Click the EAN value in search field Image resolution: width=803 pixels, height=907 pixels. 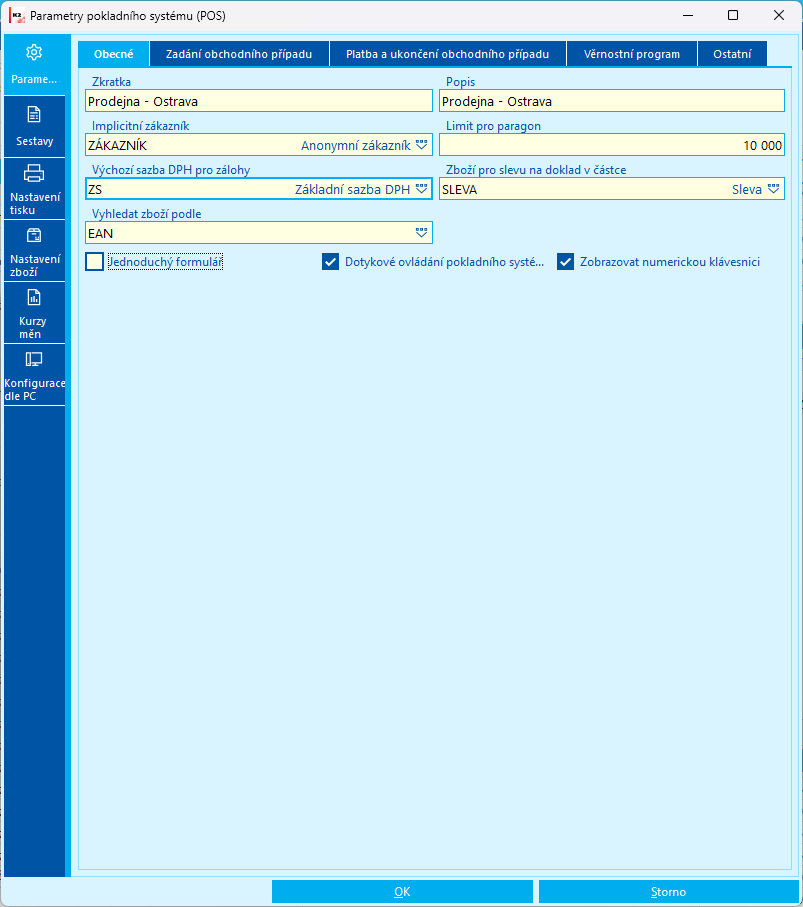(101, 233)
